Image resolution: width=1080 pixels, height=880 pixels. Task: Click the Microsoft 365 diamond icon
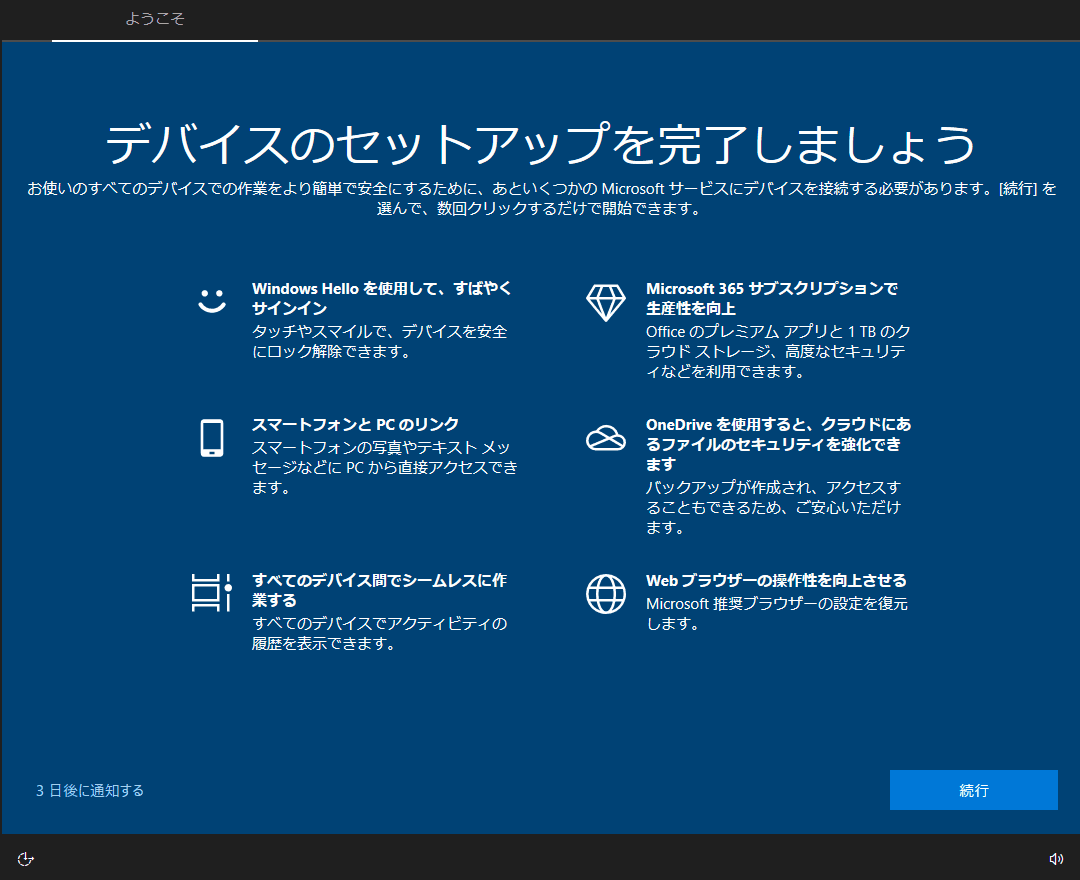point(605,302)
